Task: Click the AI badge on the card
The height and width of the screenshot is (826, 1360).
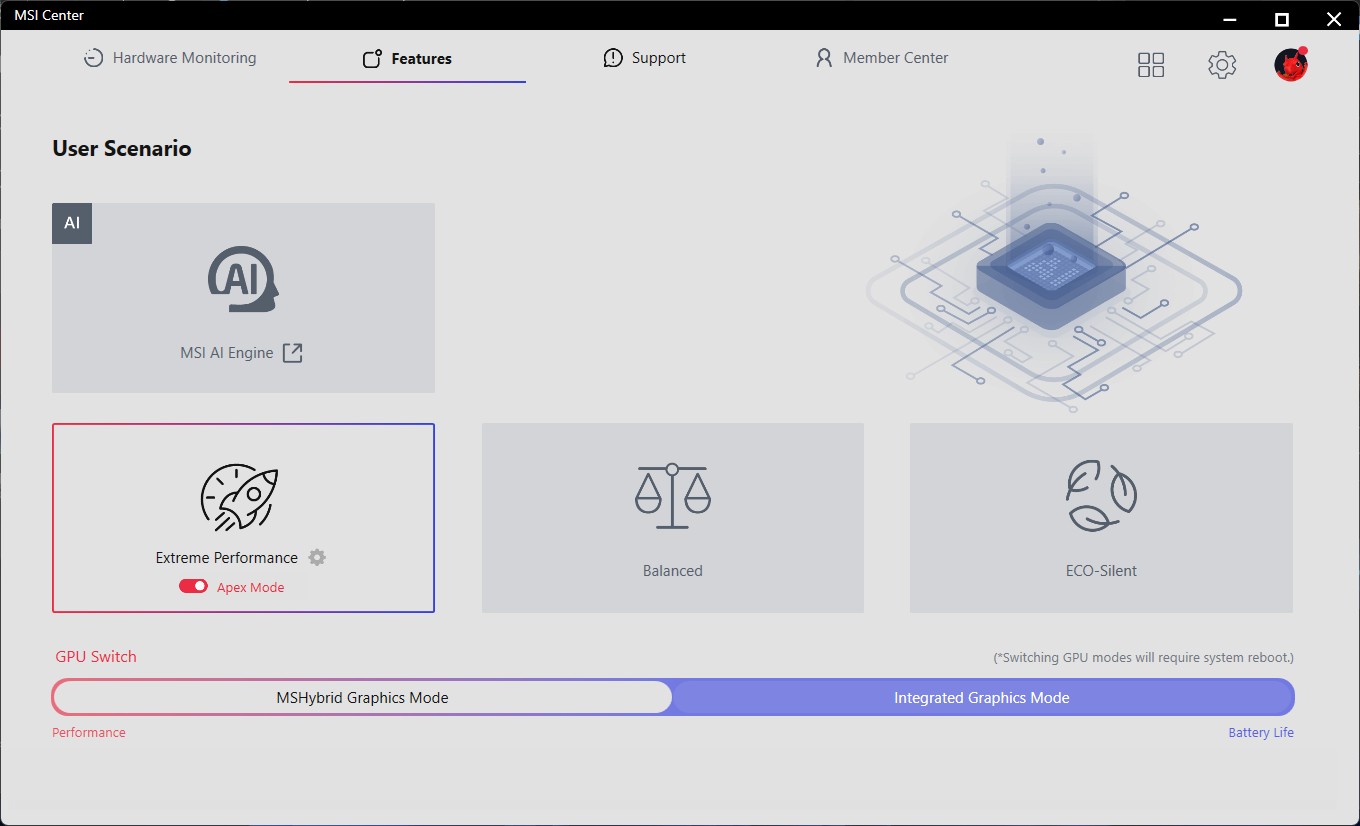Action: tap(72, 223)
